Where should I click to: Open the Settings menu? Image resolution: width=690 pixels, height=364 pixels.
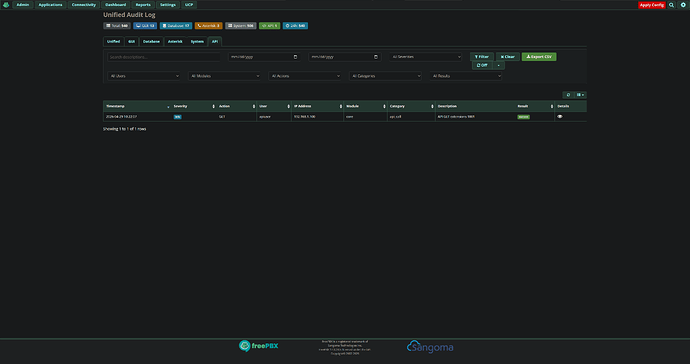[x=168, y=5]
